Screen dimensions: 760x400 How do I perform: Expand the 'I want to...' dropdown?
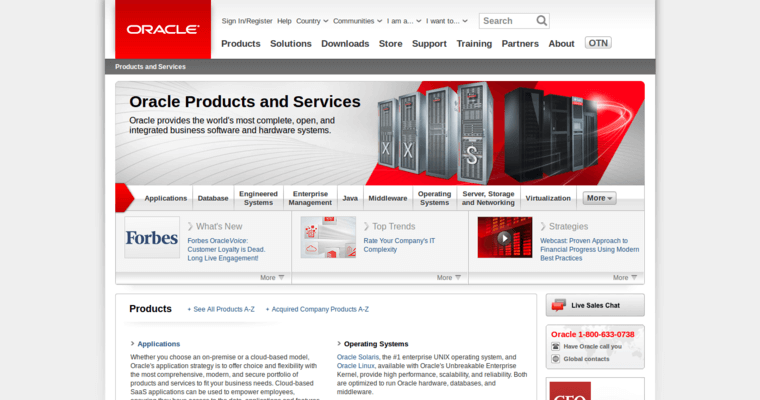coord(448,20)
